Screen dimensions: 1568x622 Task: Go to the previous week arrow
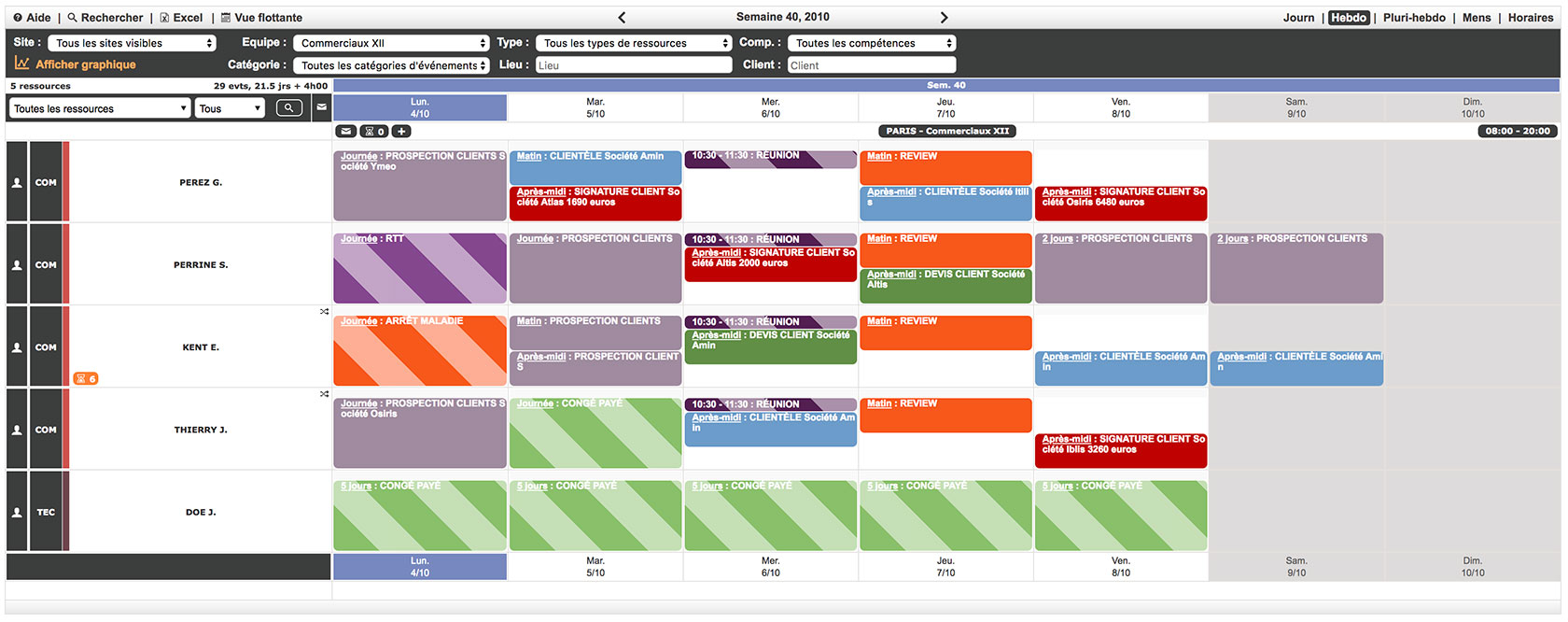pos(622,18)
